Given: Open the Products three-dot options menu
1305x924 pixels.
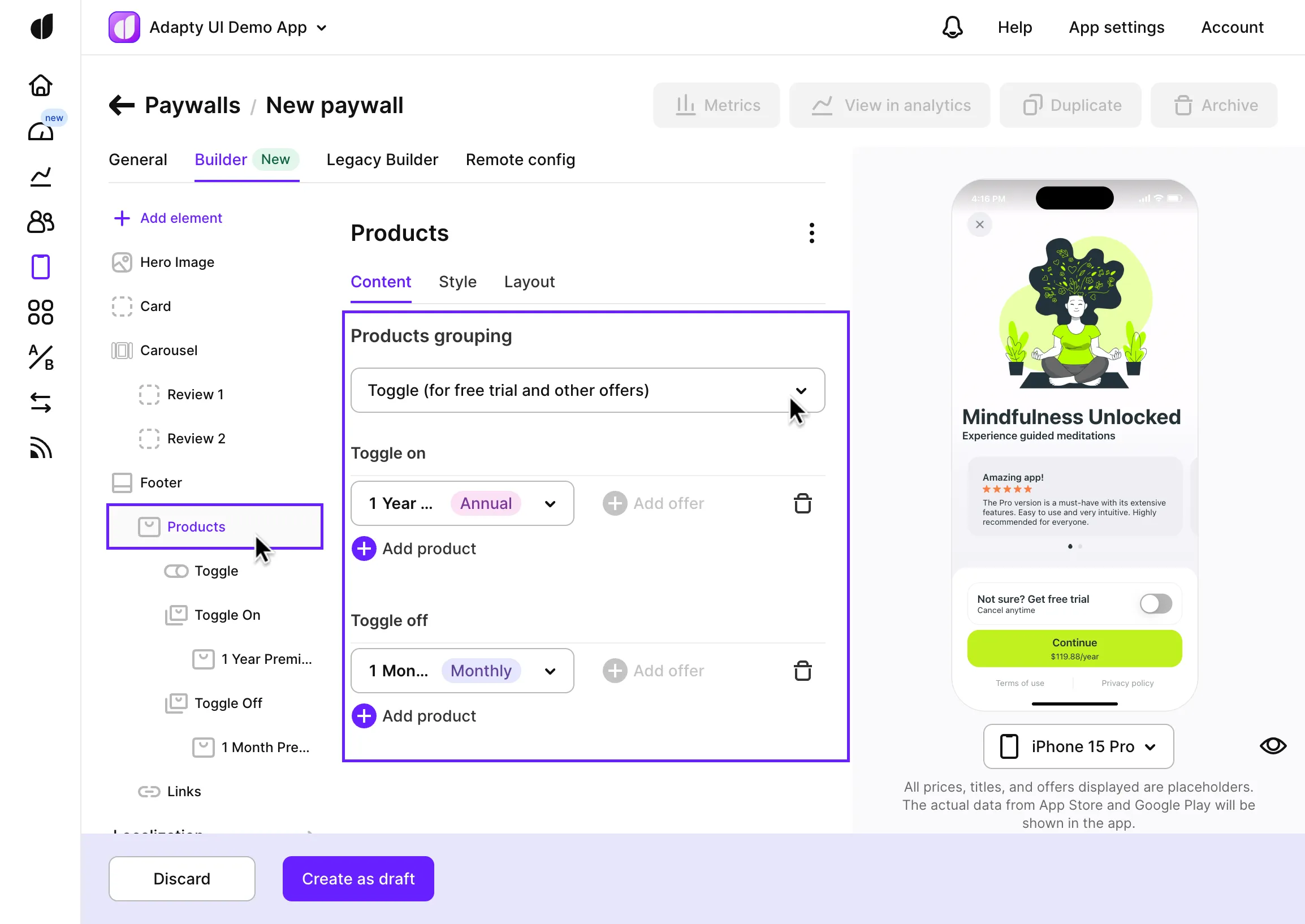Looking at the screenshot, I should click(811, 234).
